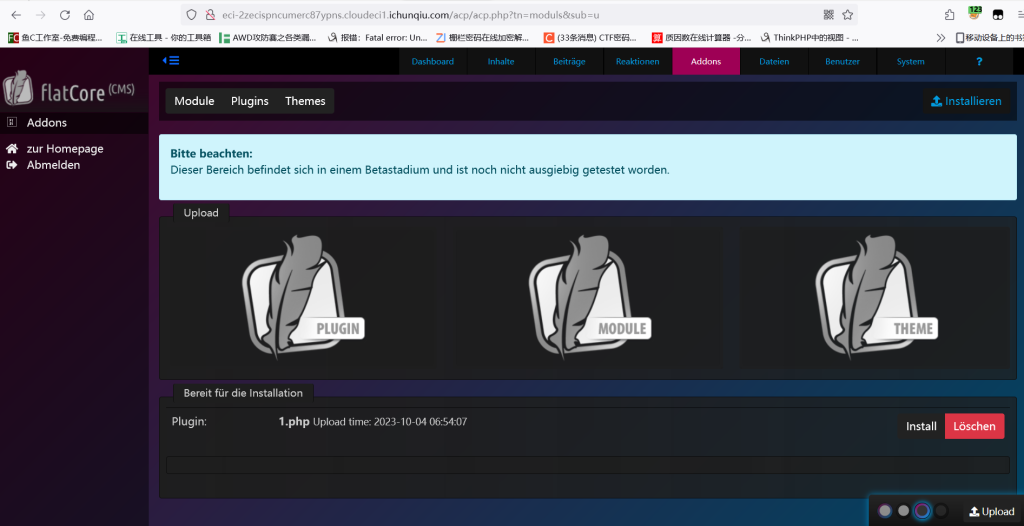Select the highlighted third theme circle
The height and width of the screenshot is (526, 1024).
[x=922, y=511]
